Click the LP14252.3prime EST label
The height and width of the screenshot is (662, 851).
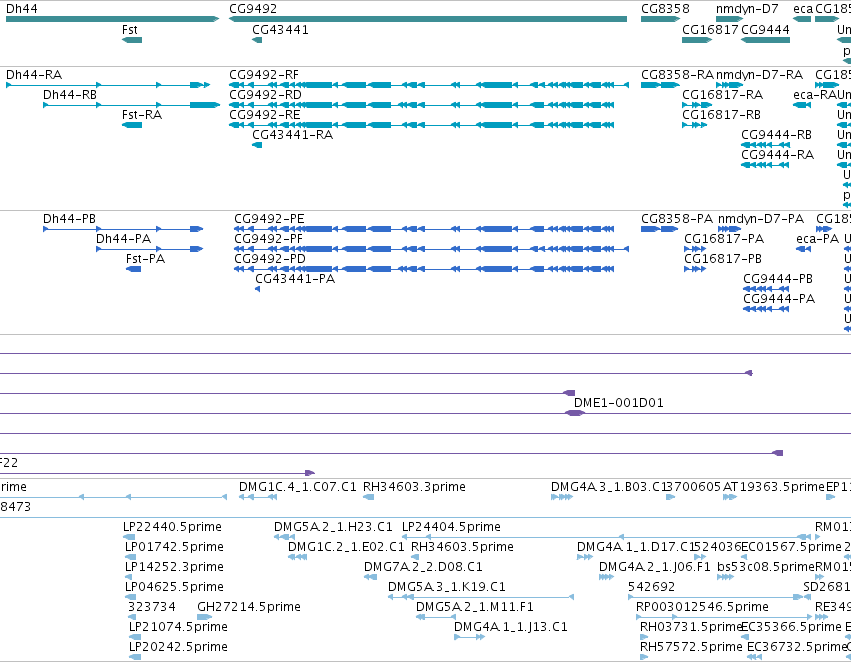(174, 567)
